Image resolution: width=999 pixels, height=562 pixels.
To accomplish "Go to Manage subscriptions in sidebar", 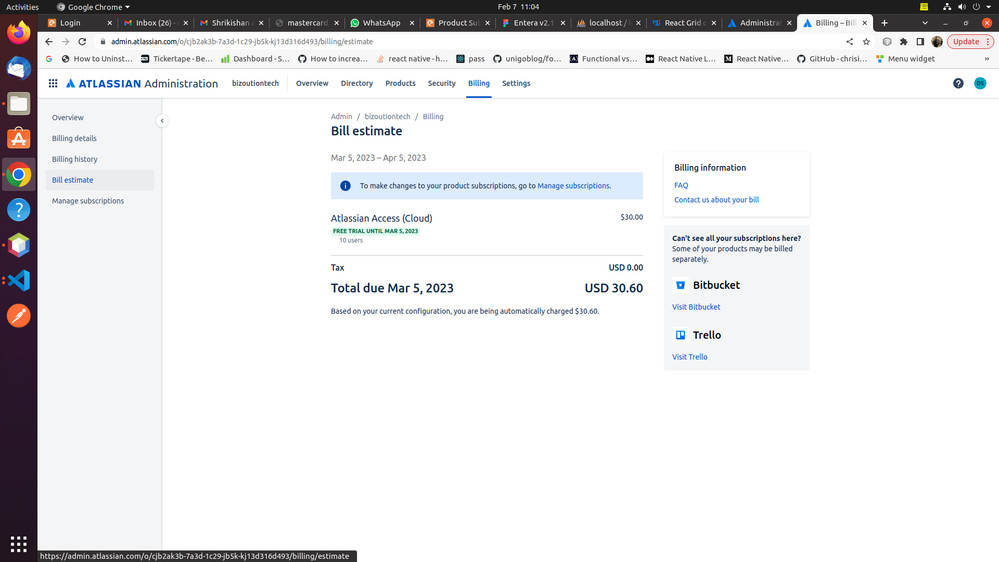I will (x=88, y=201).
